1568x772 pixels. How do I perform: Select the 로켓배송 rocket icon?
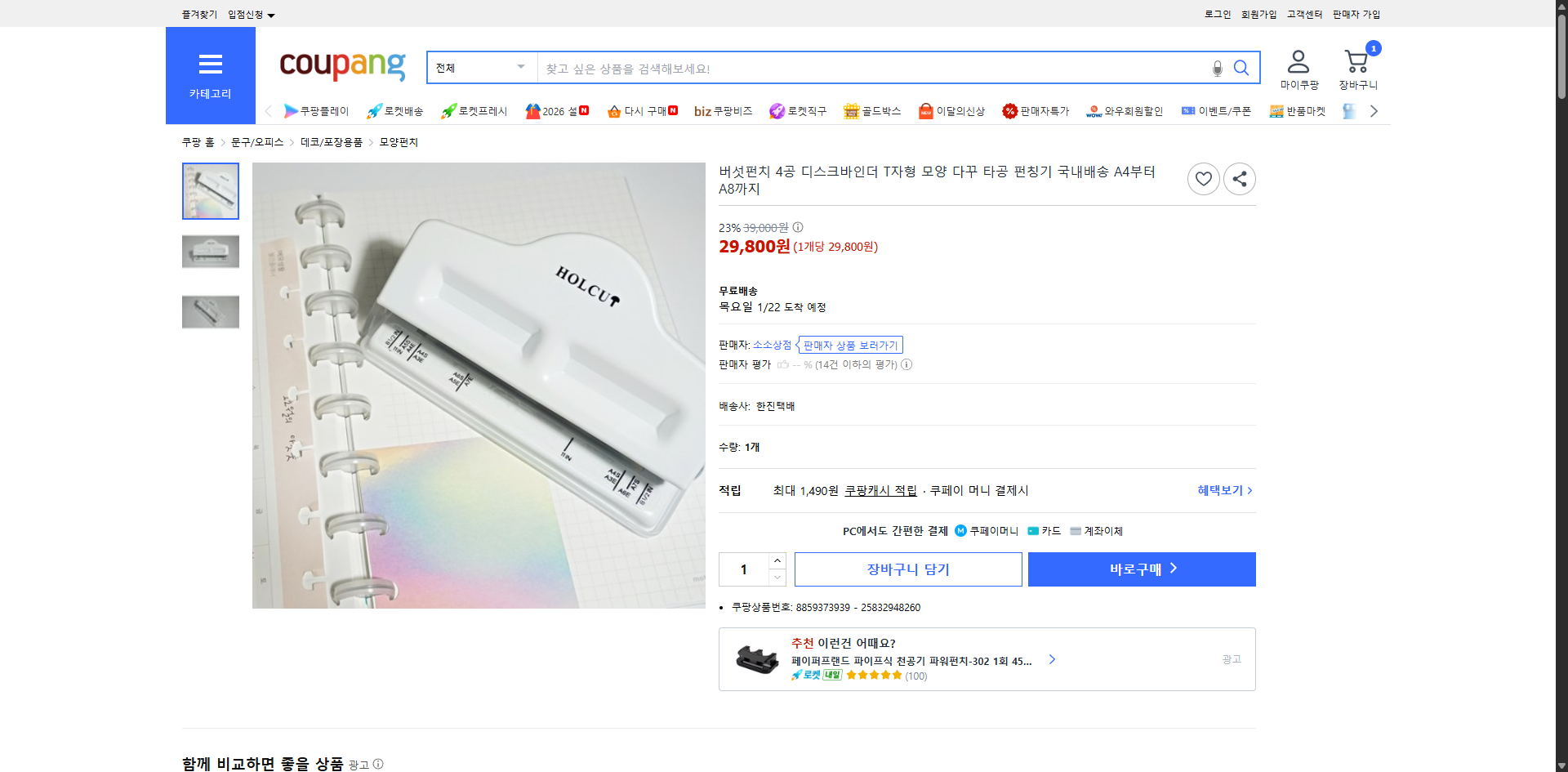(373, 111)
